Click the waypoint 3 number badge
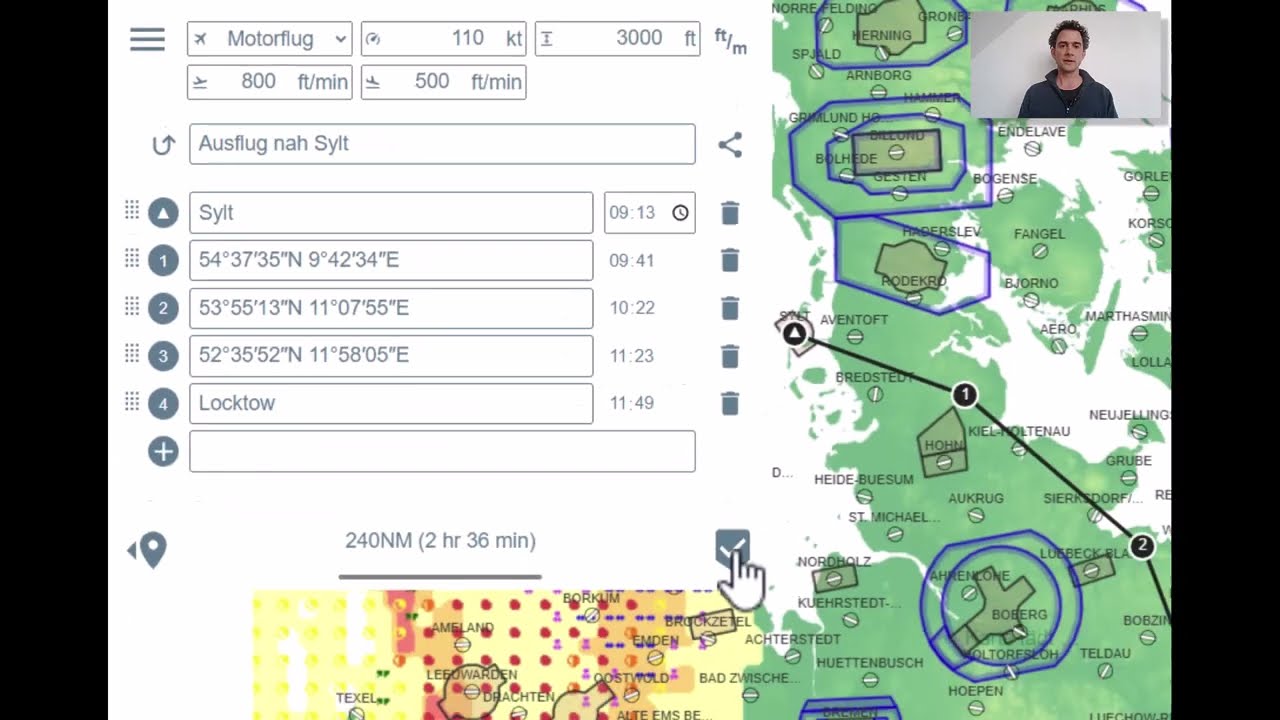1280x720 pixels. (163, 356)
